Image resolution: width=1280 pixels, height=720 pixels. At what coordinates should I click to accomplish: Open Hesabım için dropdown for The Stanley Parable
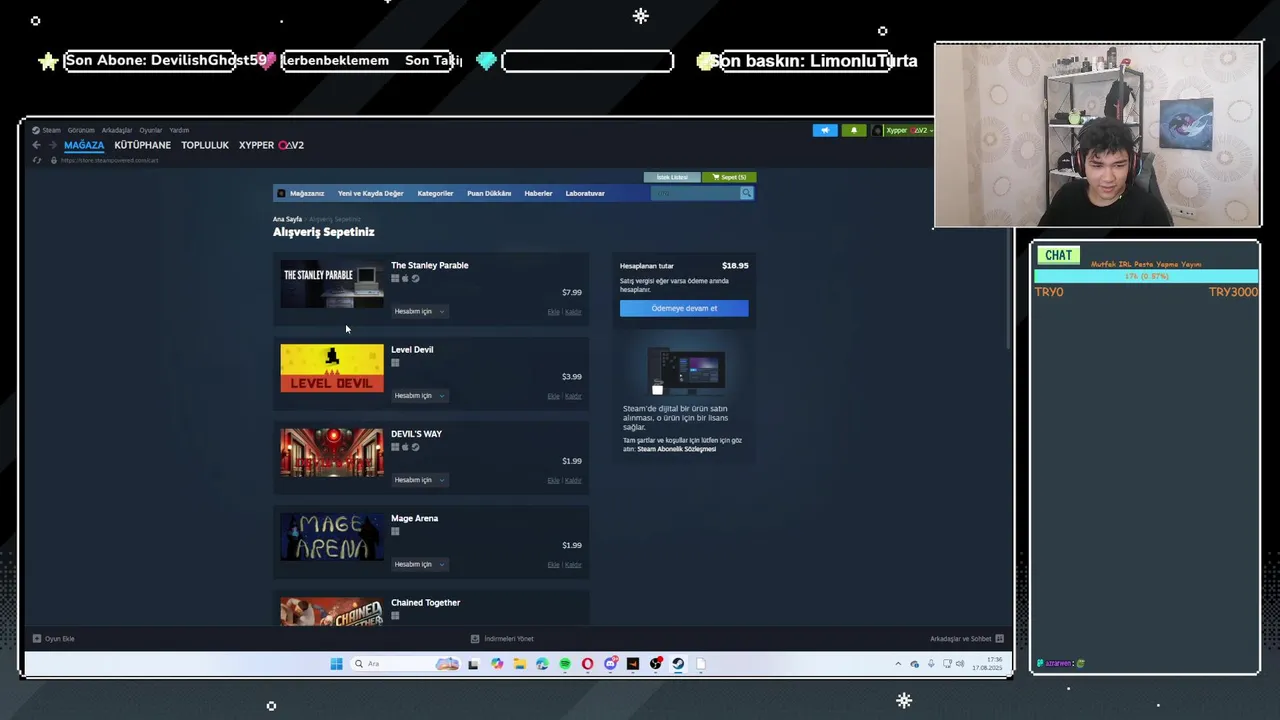pos(419,311)
